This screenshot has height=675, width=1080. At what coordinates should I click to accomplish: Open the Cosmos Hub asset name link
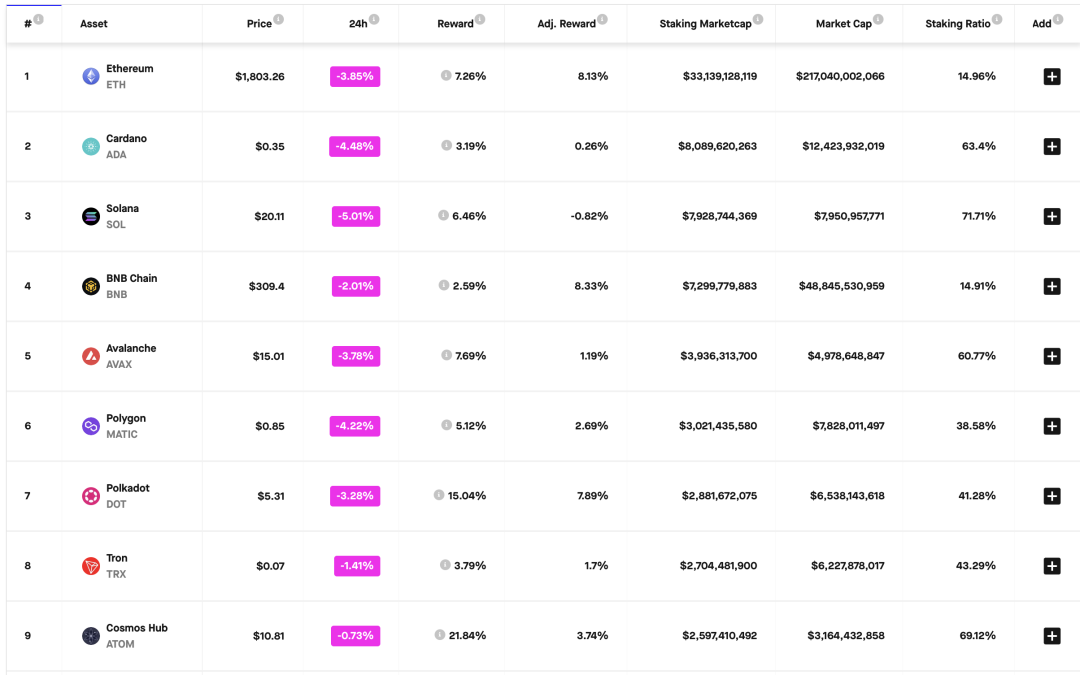point(137,628)
